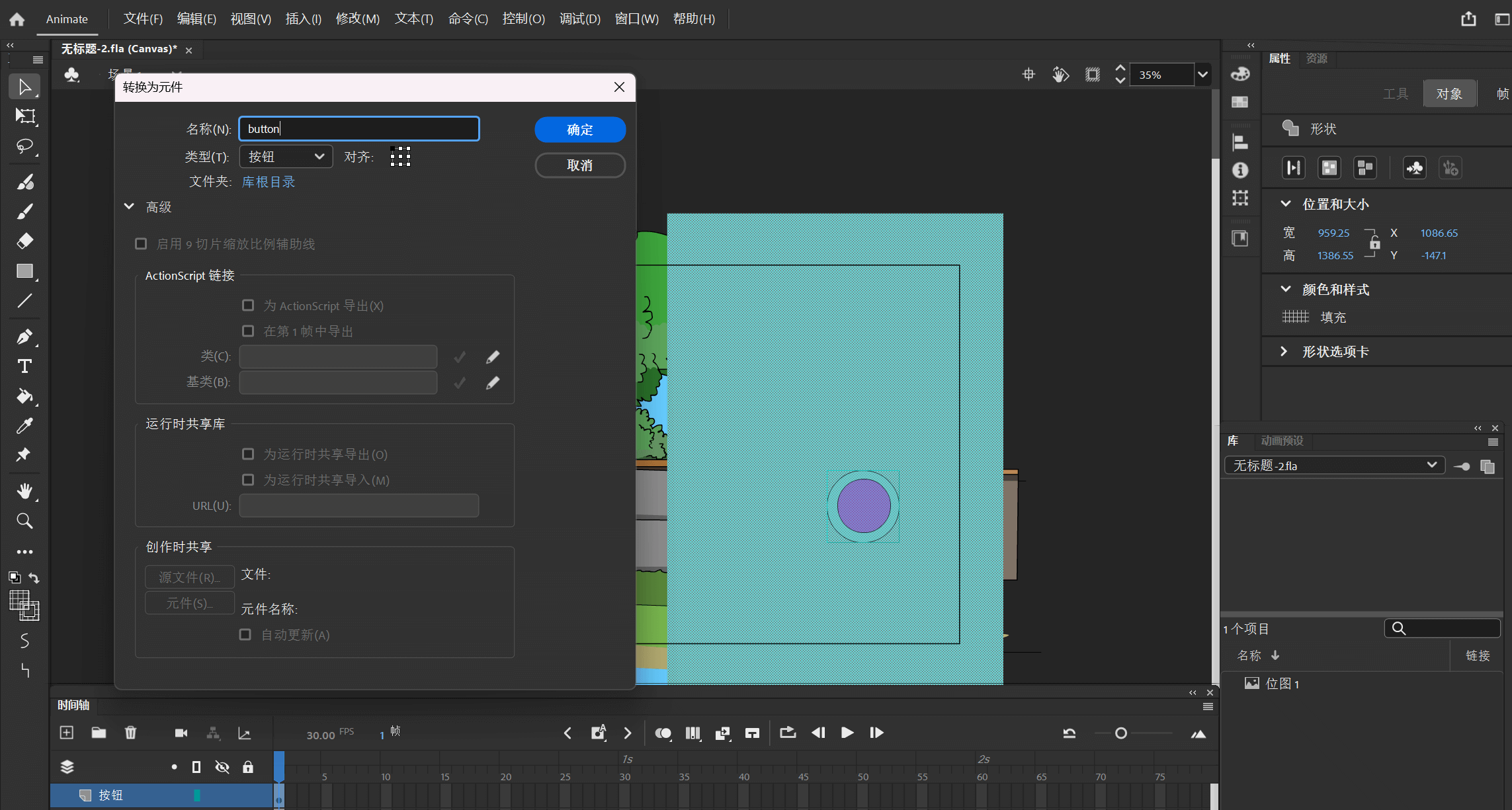
Task: Collapse Position and Size section
Action: pos(1285,204)
